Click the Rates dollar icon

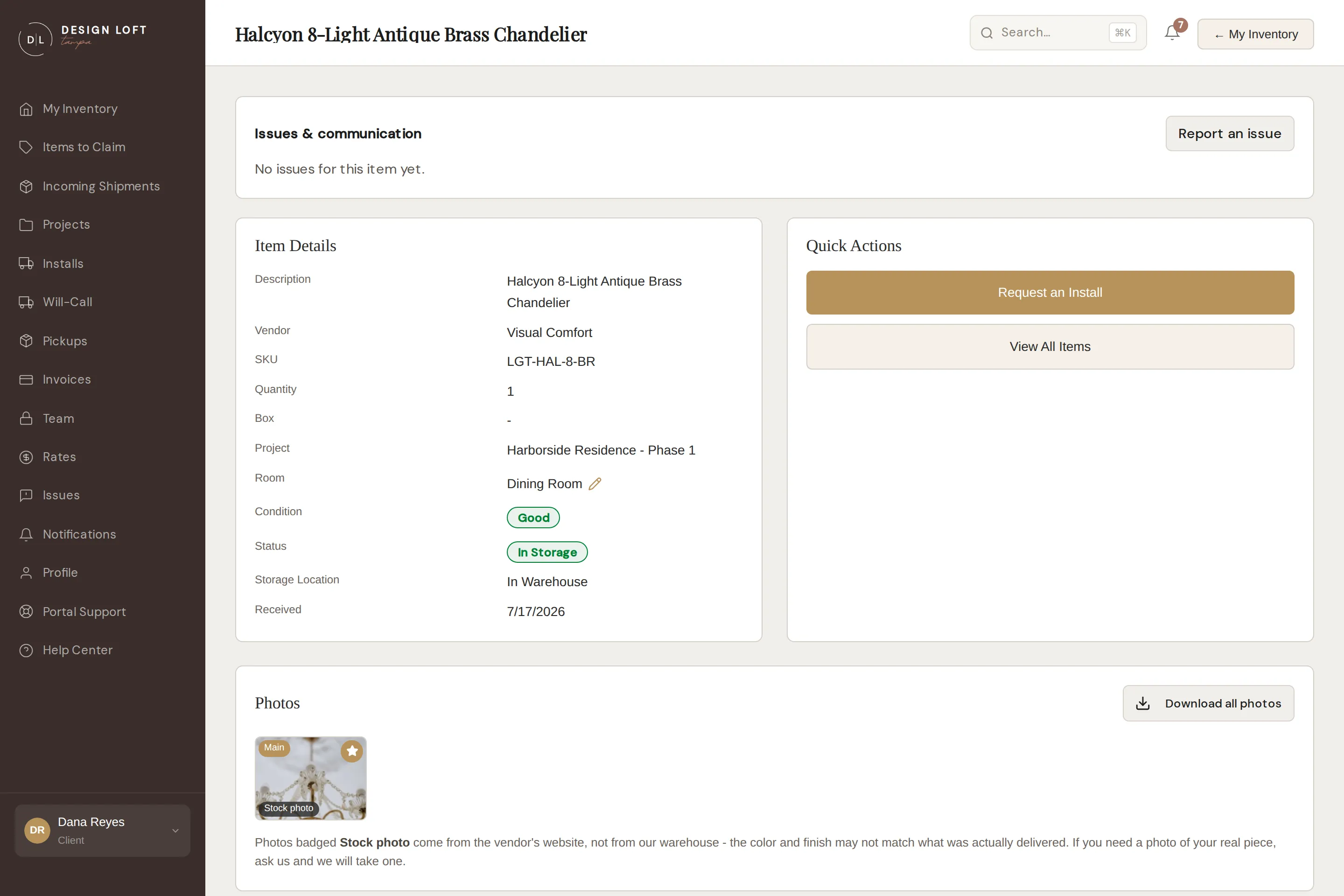(x=26, y=457)
